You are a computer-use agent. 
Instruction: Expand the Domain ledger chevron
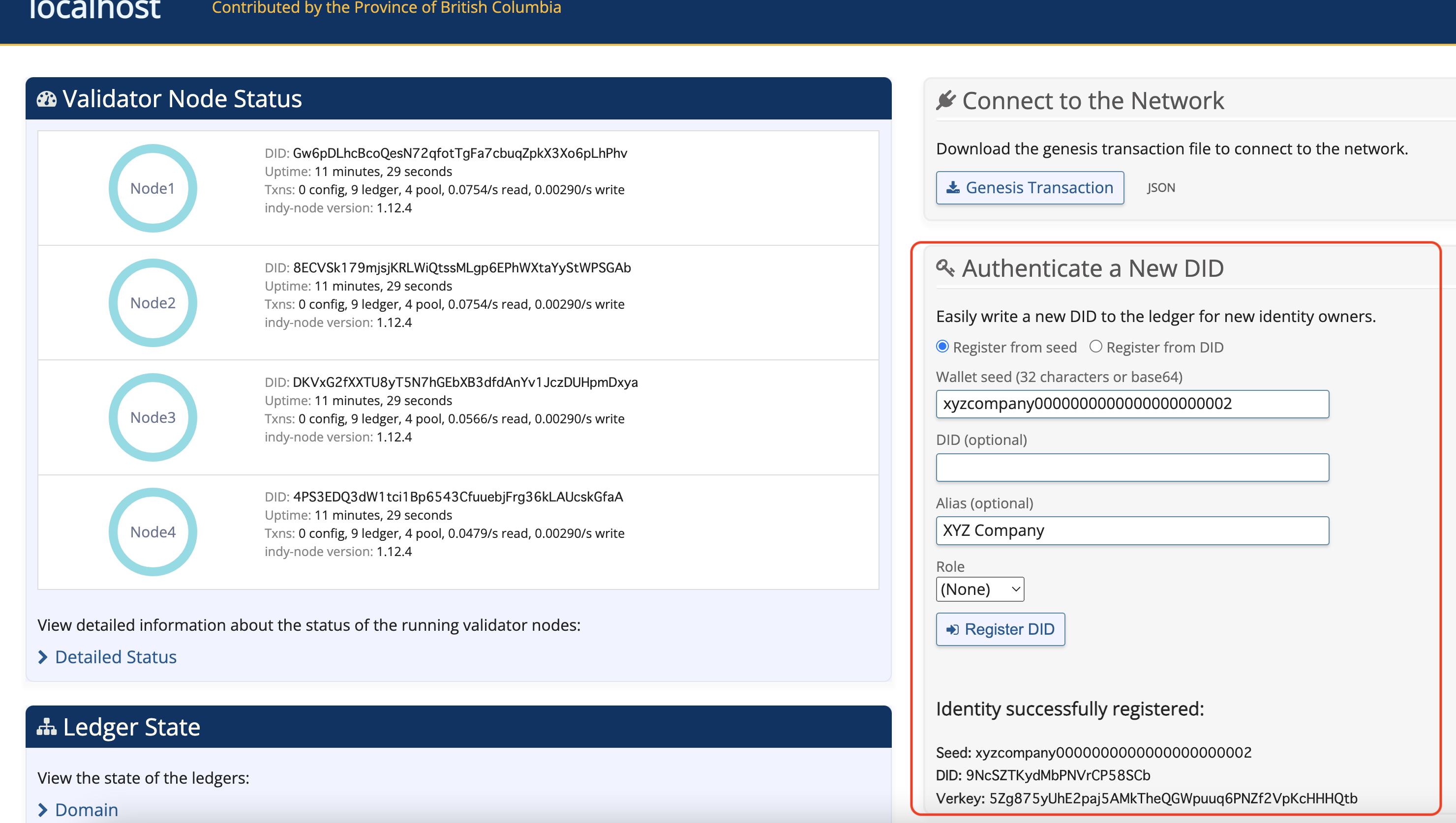42,810
